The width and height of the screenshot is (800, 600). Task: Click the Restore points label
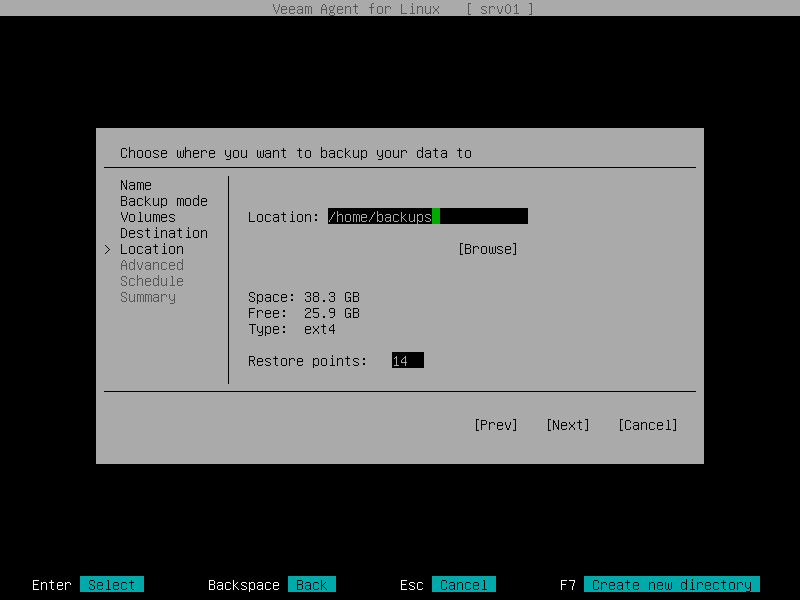pos(308,361)
